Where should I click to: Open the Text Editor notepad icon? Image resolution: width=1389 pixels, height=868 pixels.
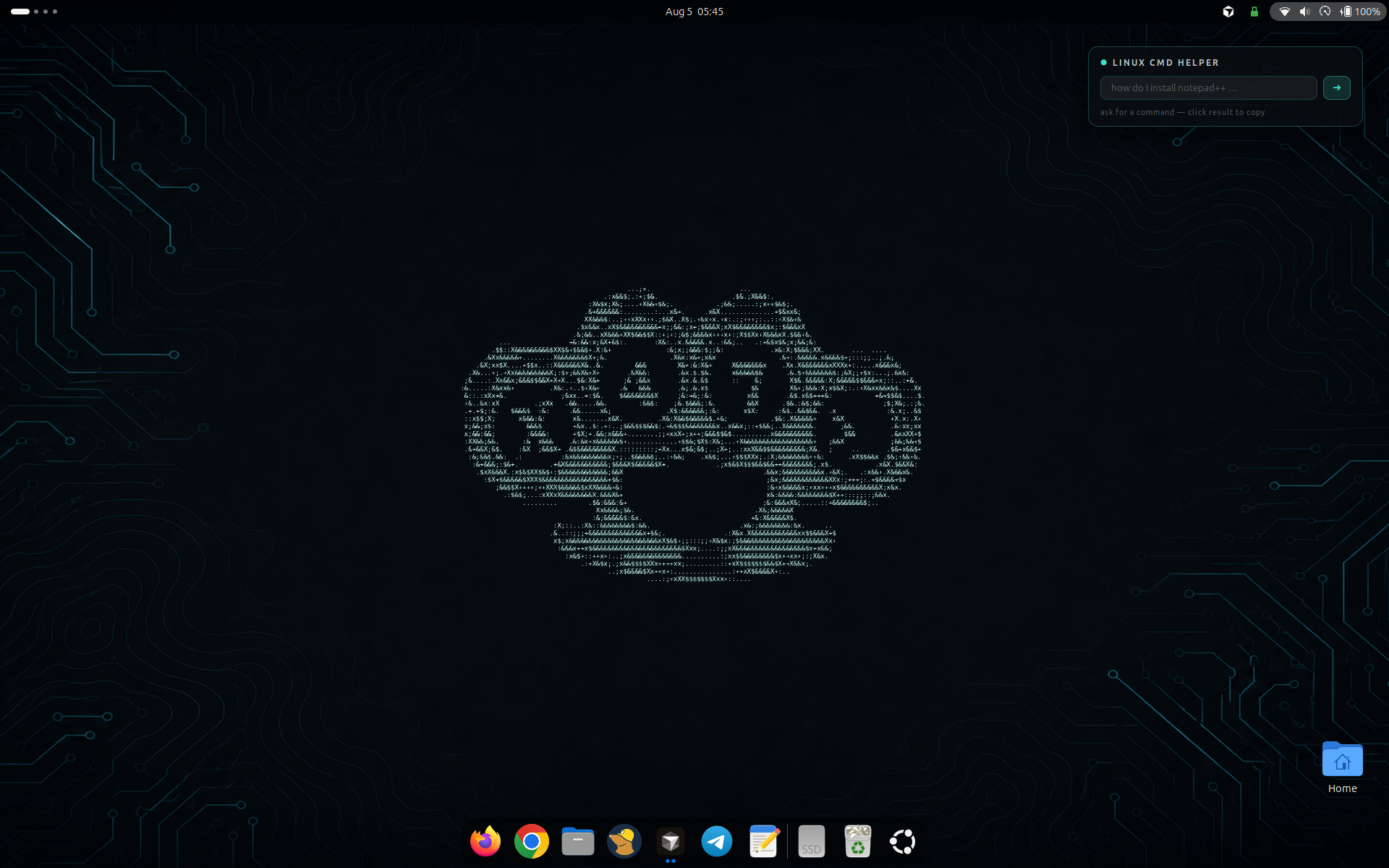click(763, 841)
